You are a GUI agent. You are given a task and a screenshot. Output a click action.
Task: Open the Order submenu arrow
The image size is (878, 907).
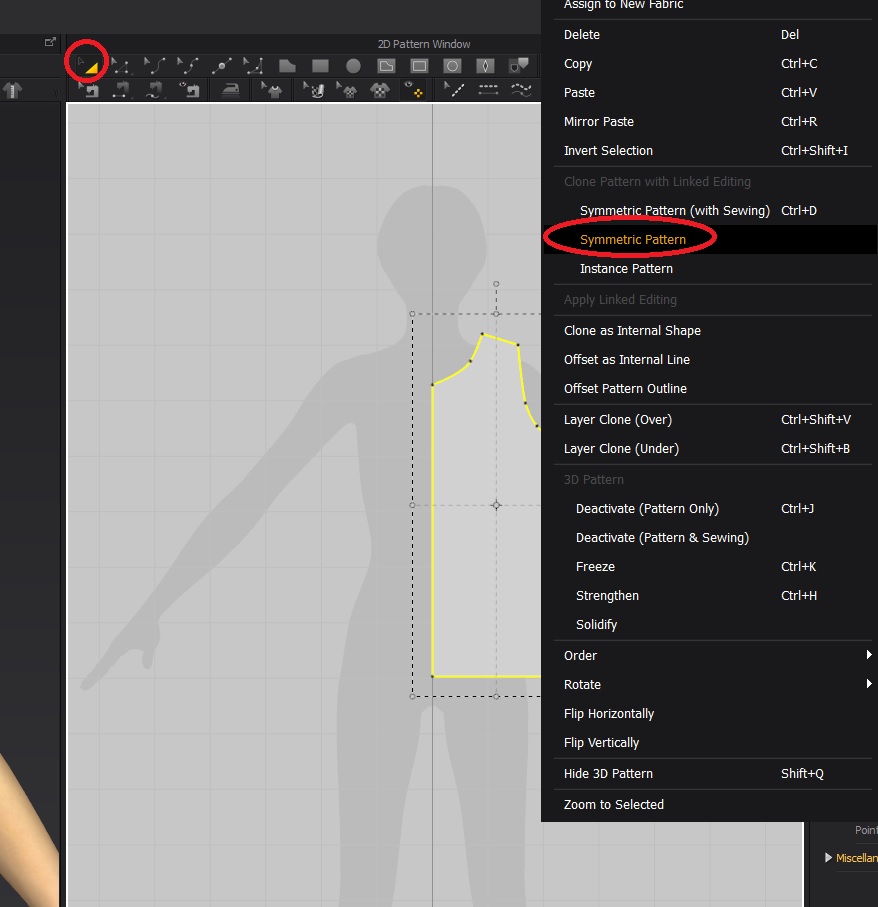[x=869, y=655]
